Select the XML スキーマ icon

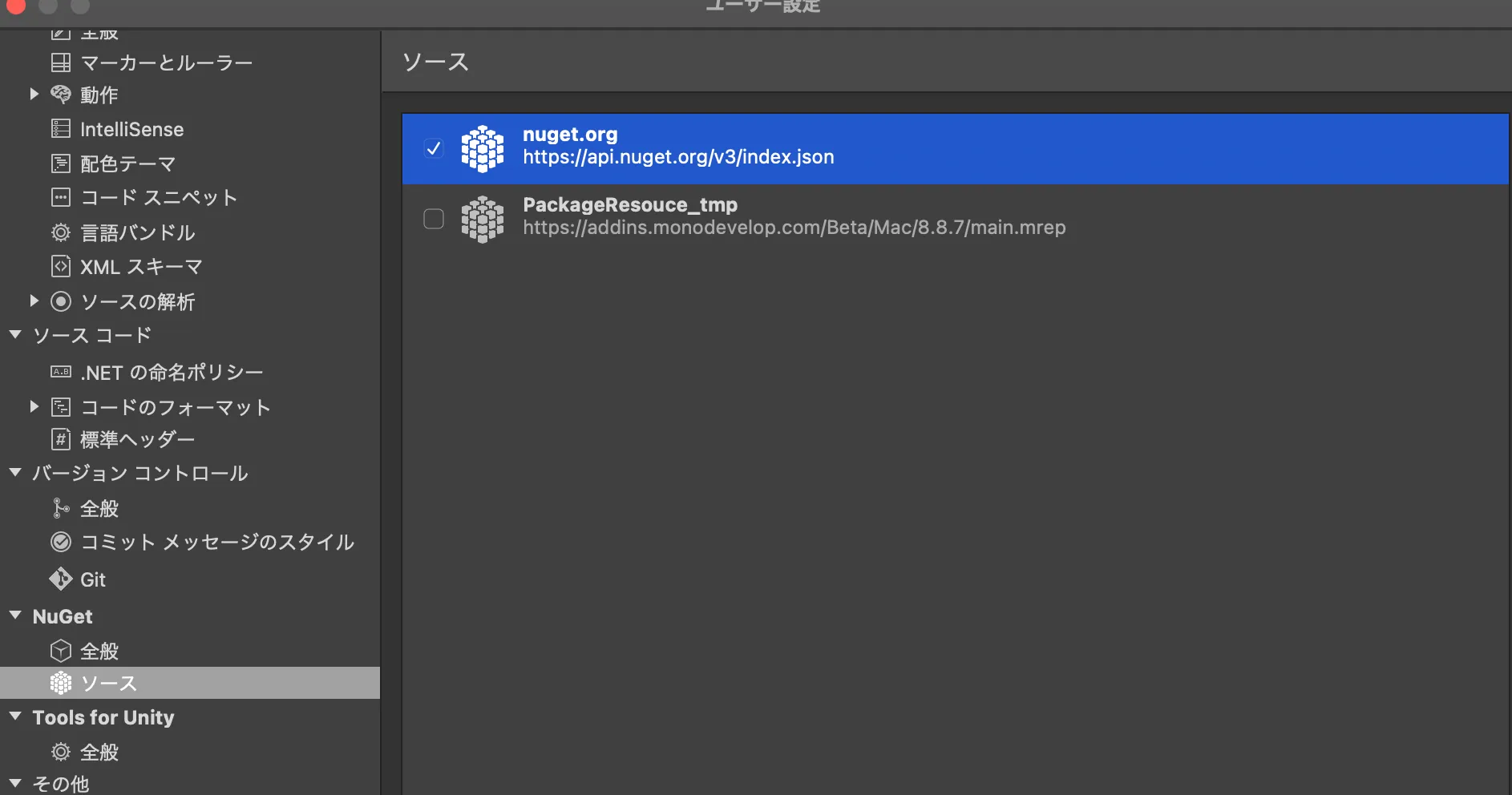click(x=61, y=266)
